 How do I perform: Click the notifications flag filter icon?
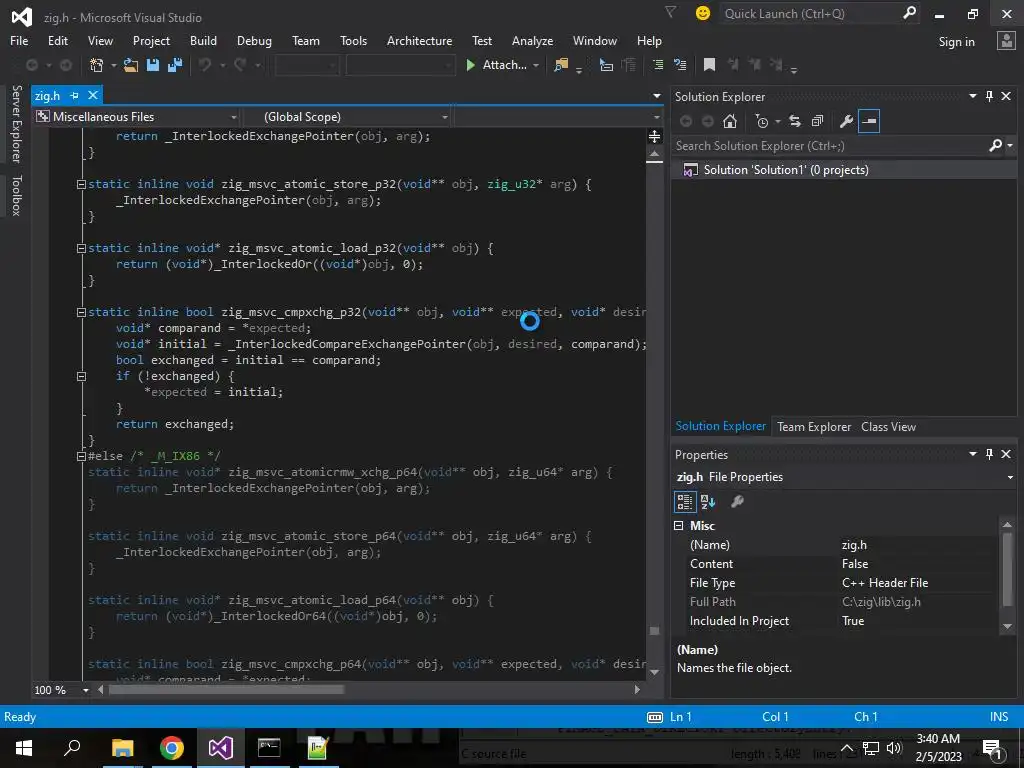pos(670,12)
